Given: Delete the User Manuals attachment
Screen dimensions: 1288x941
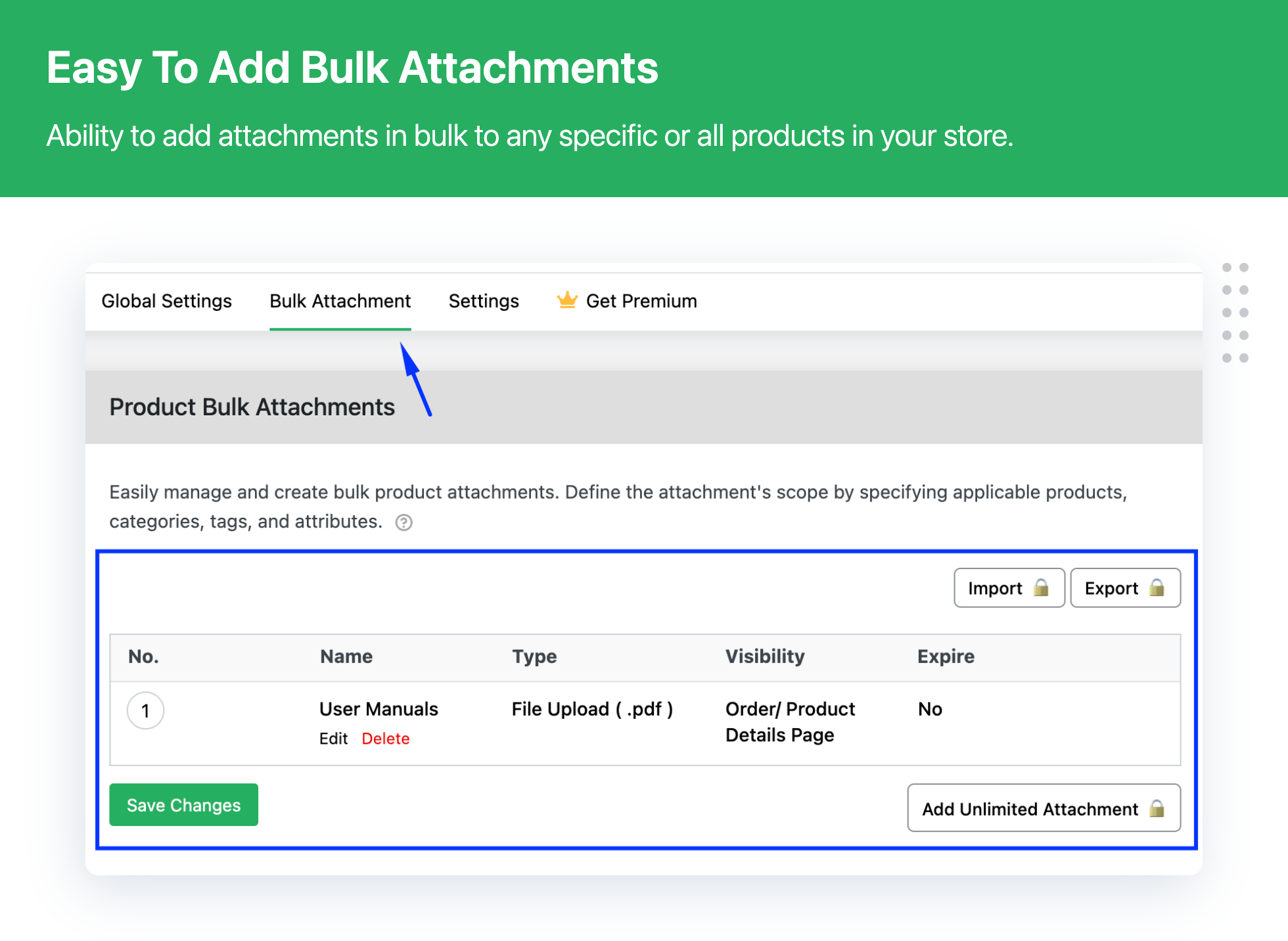Looking at the screenshot, I should pos(386,739).
